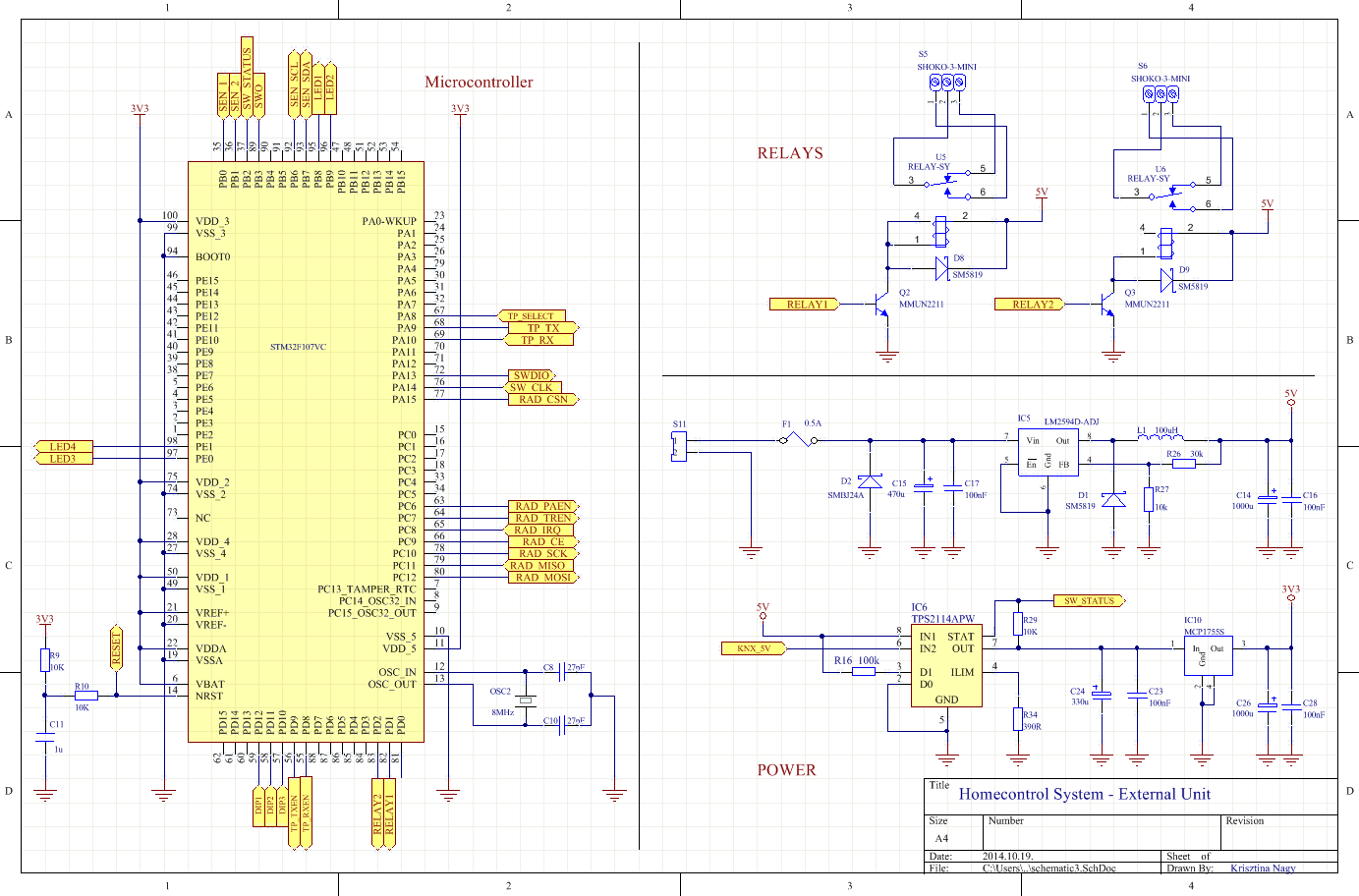Click the 'BOOT0' pin label
The width and height of the screenshot is (1359, 896).
click(x=212, y=257)
